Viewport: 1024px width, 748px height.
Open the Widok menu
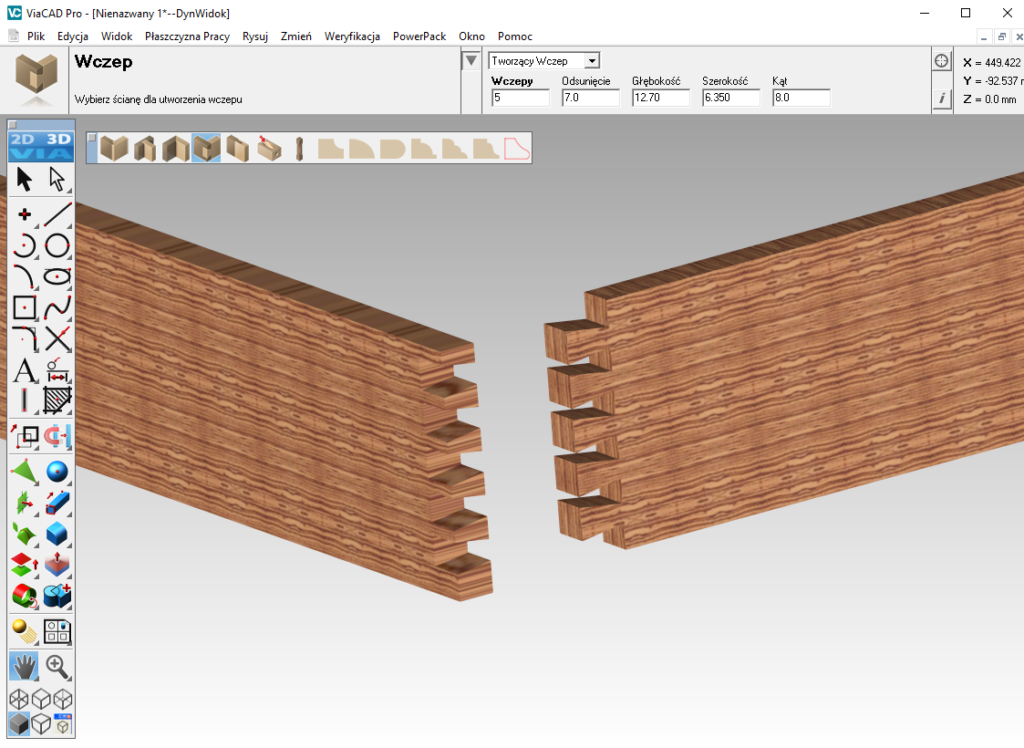116,36
